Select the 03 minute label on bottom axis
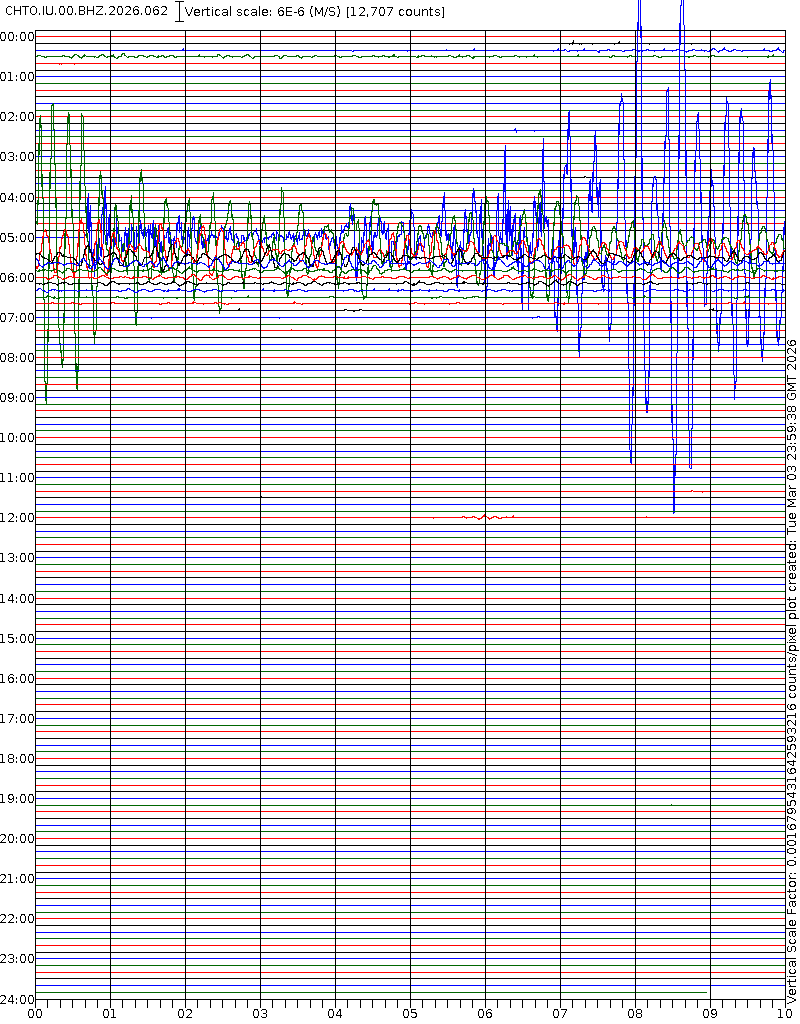 tap(260, 1014)
